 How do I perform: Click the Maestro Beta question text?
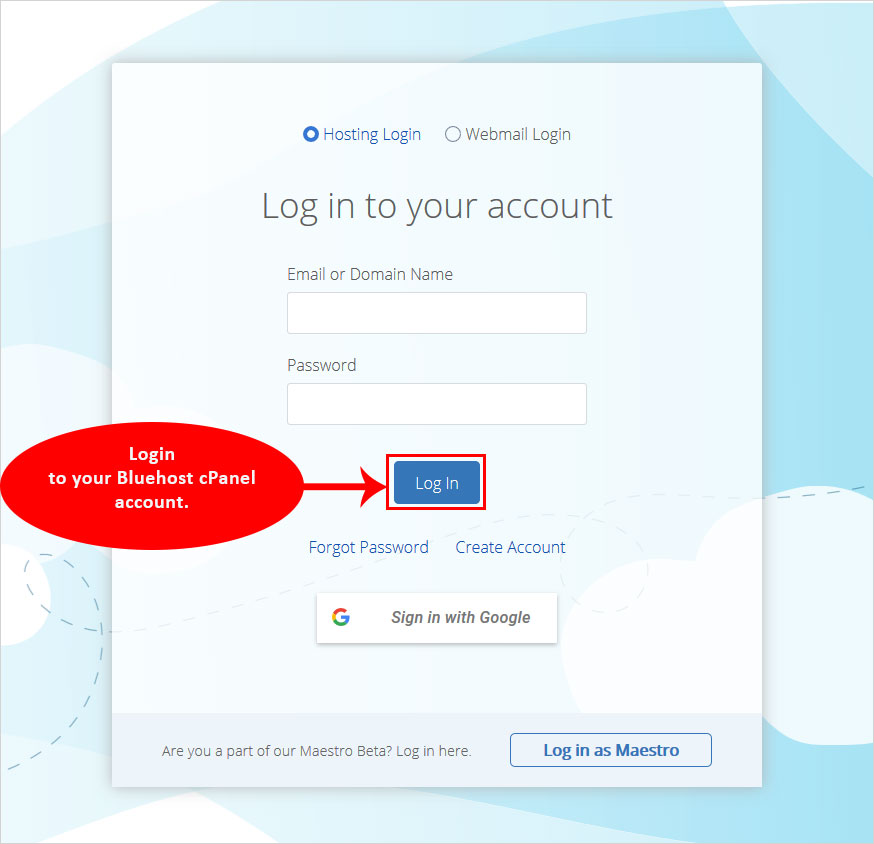point(317,751)
